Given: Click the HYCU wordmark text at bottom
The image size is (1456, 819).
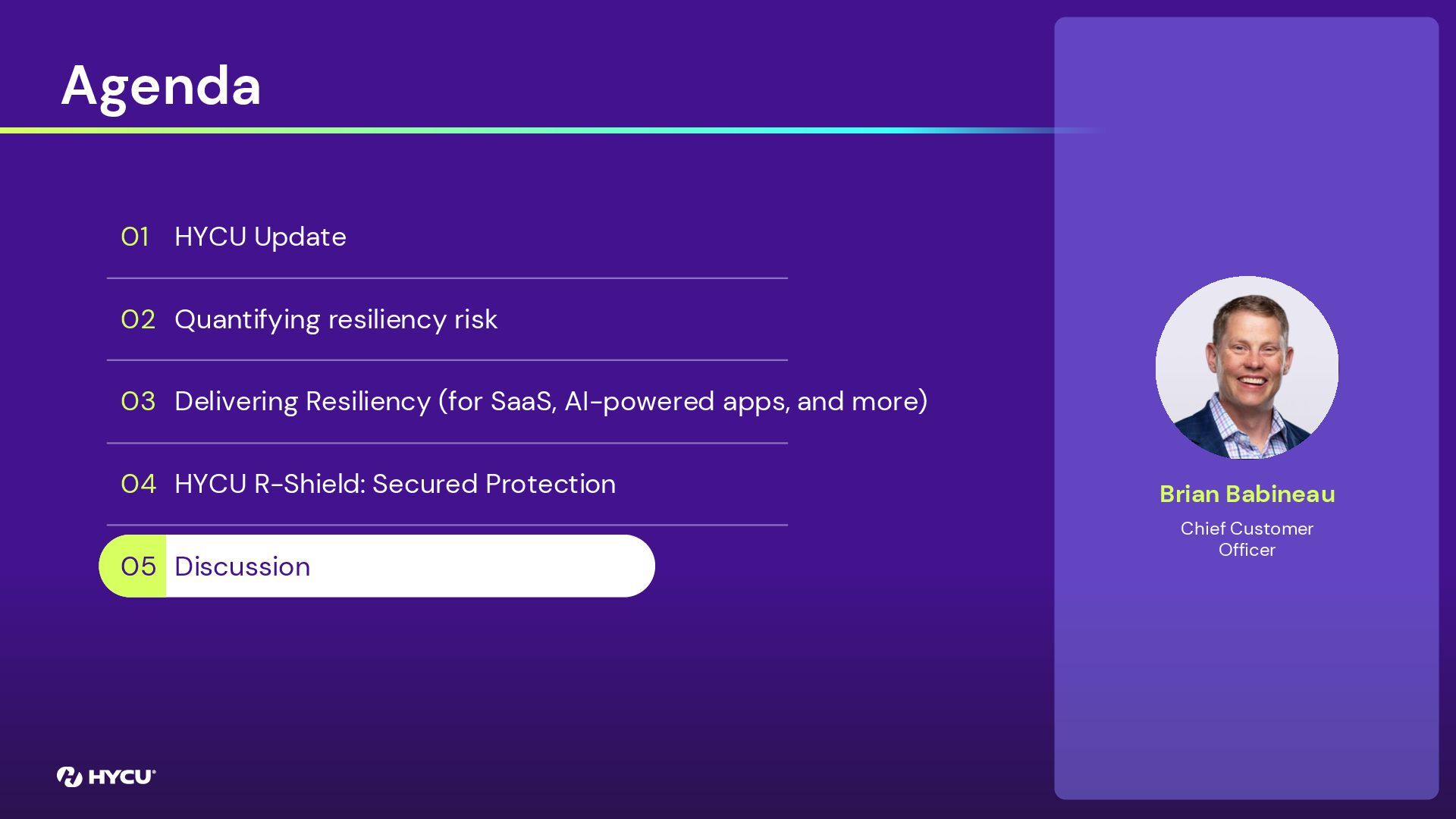Looking at the screenshot, I should click(122, 777).
